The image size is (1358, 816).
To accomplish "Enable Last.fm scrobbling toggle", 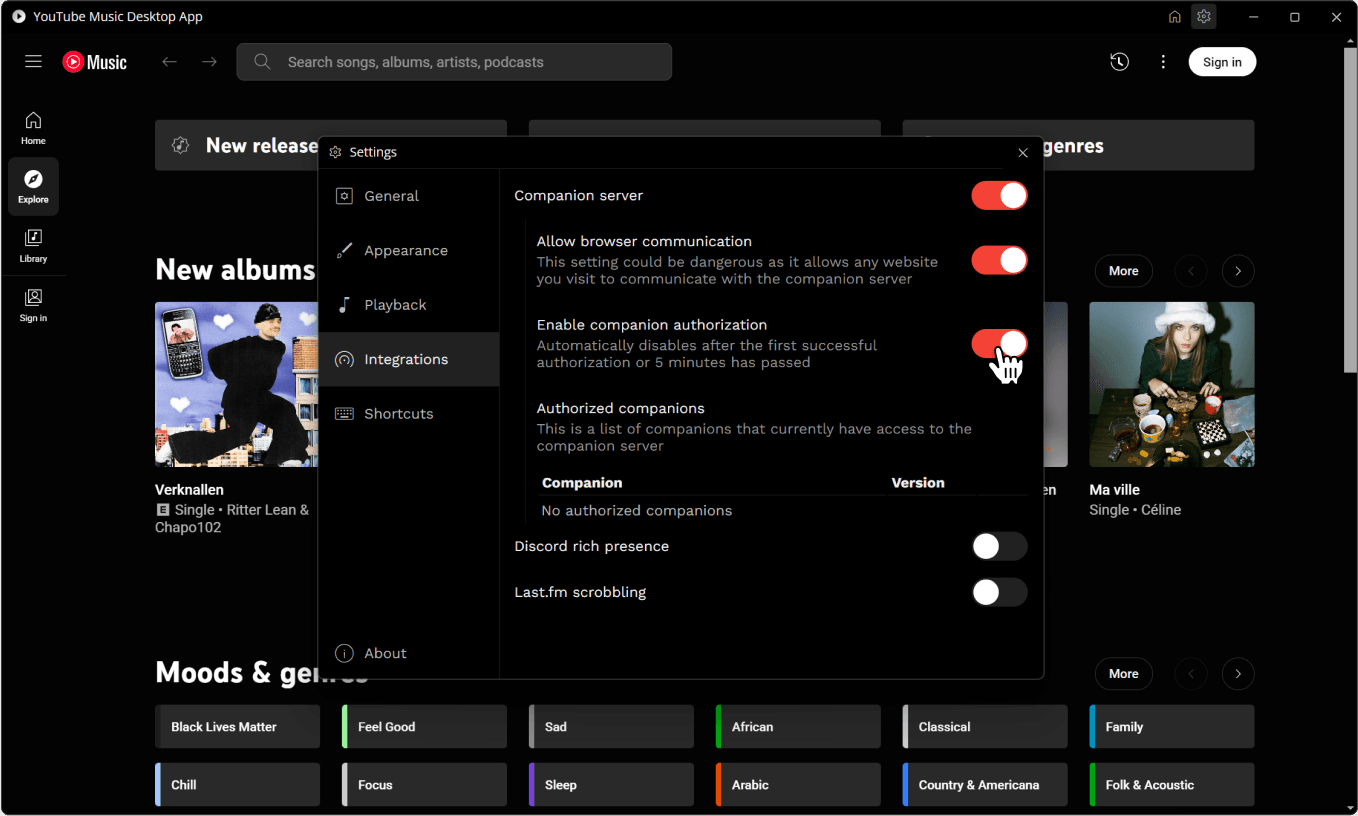I will pos(999,592).
